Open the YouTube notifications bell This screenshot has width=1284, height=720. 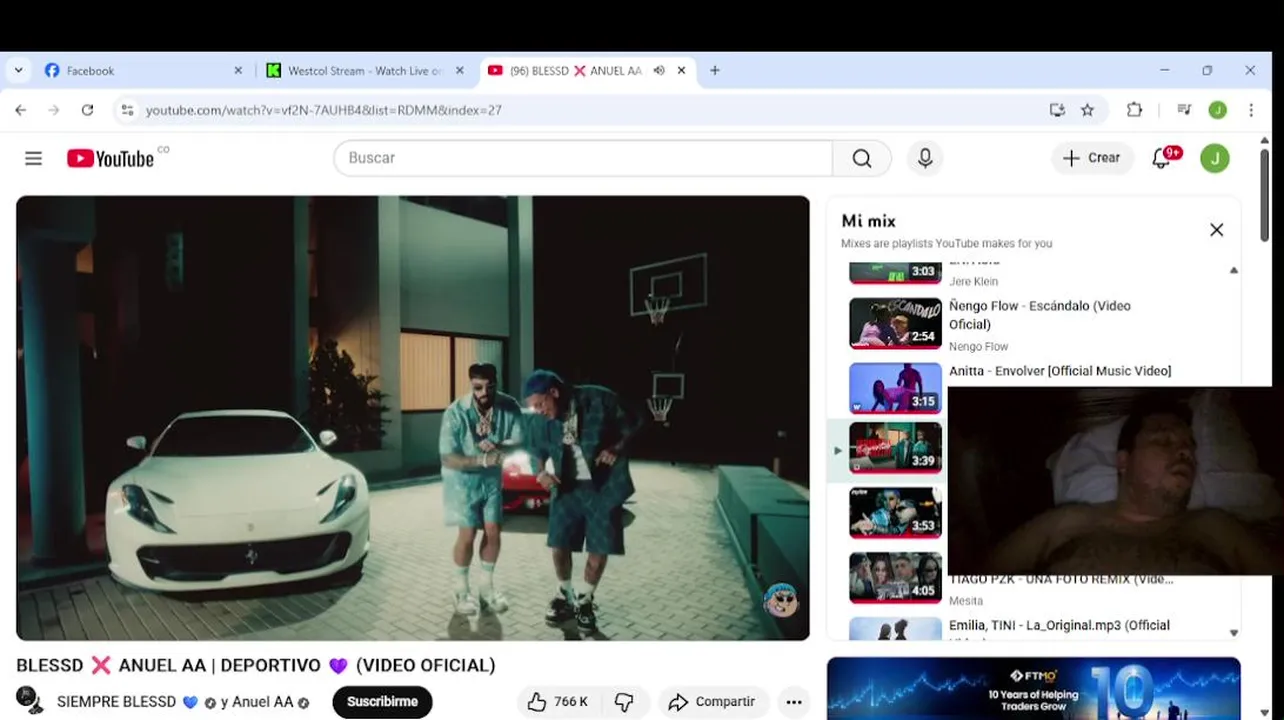(1162, 158)
